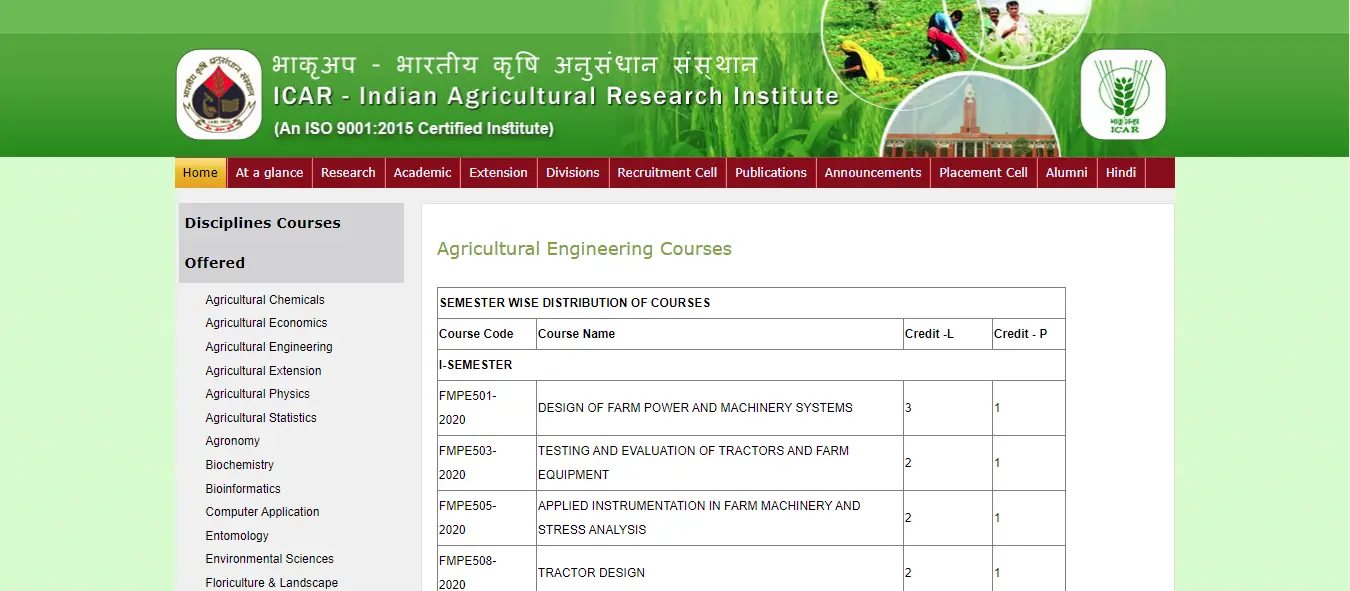Open the Alumni menu item
This screenshot has height=591, width=1350.
click(x=1066, y=172)
